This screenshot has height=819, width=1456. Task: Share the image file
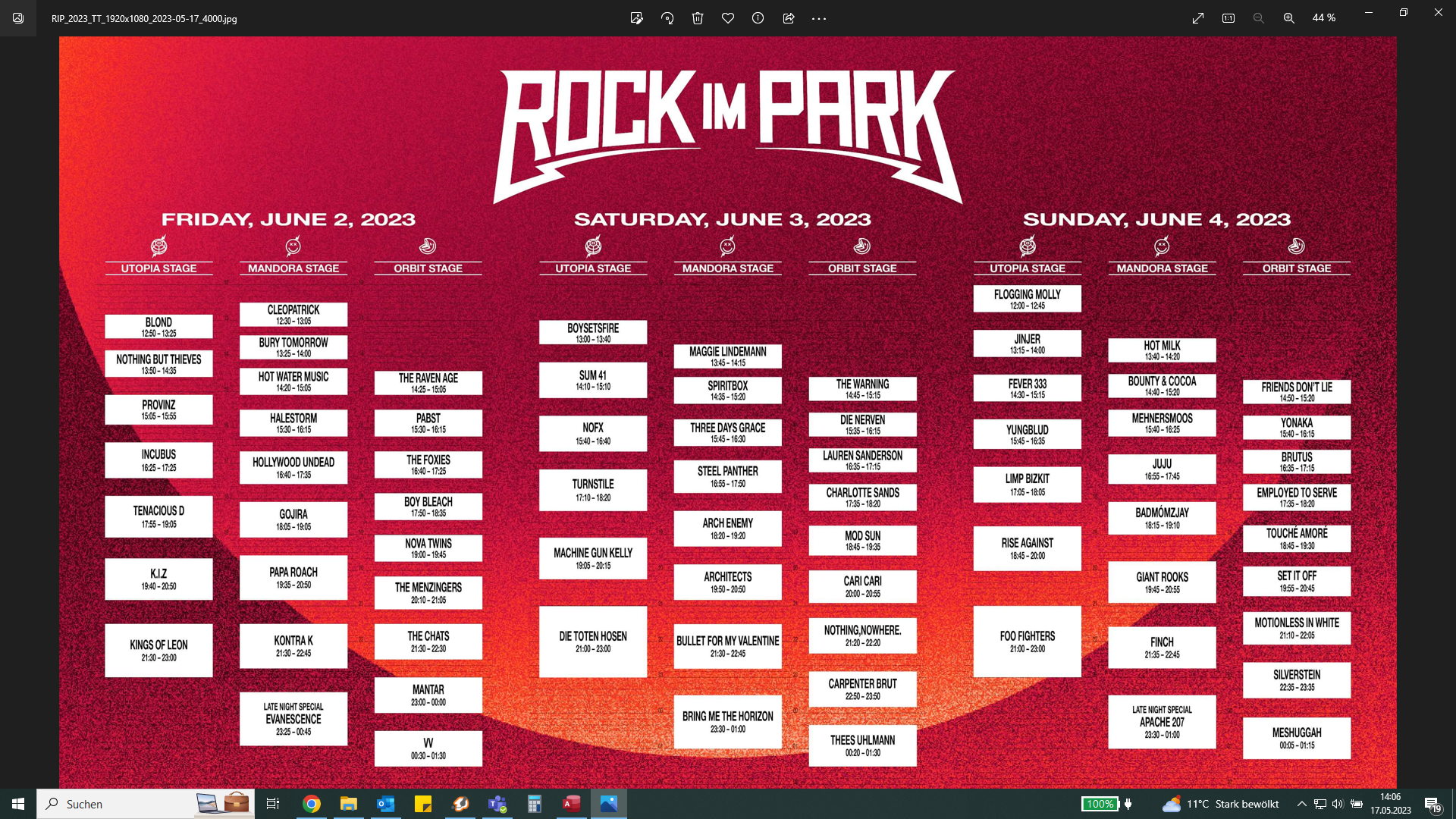(789, 18)
